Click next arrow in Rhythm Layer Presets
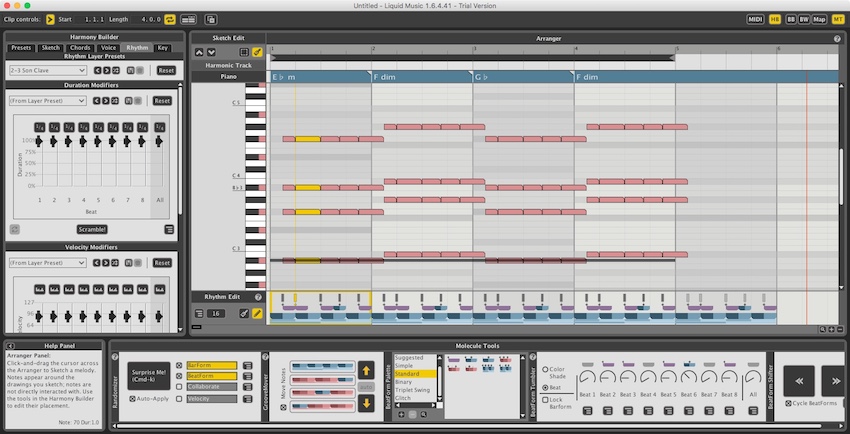The width and height of the screenshot is (850, 434). [106, 70]
